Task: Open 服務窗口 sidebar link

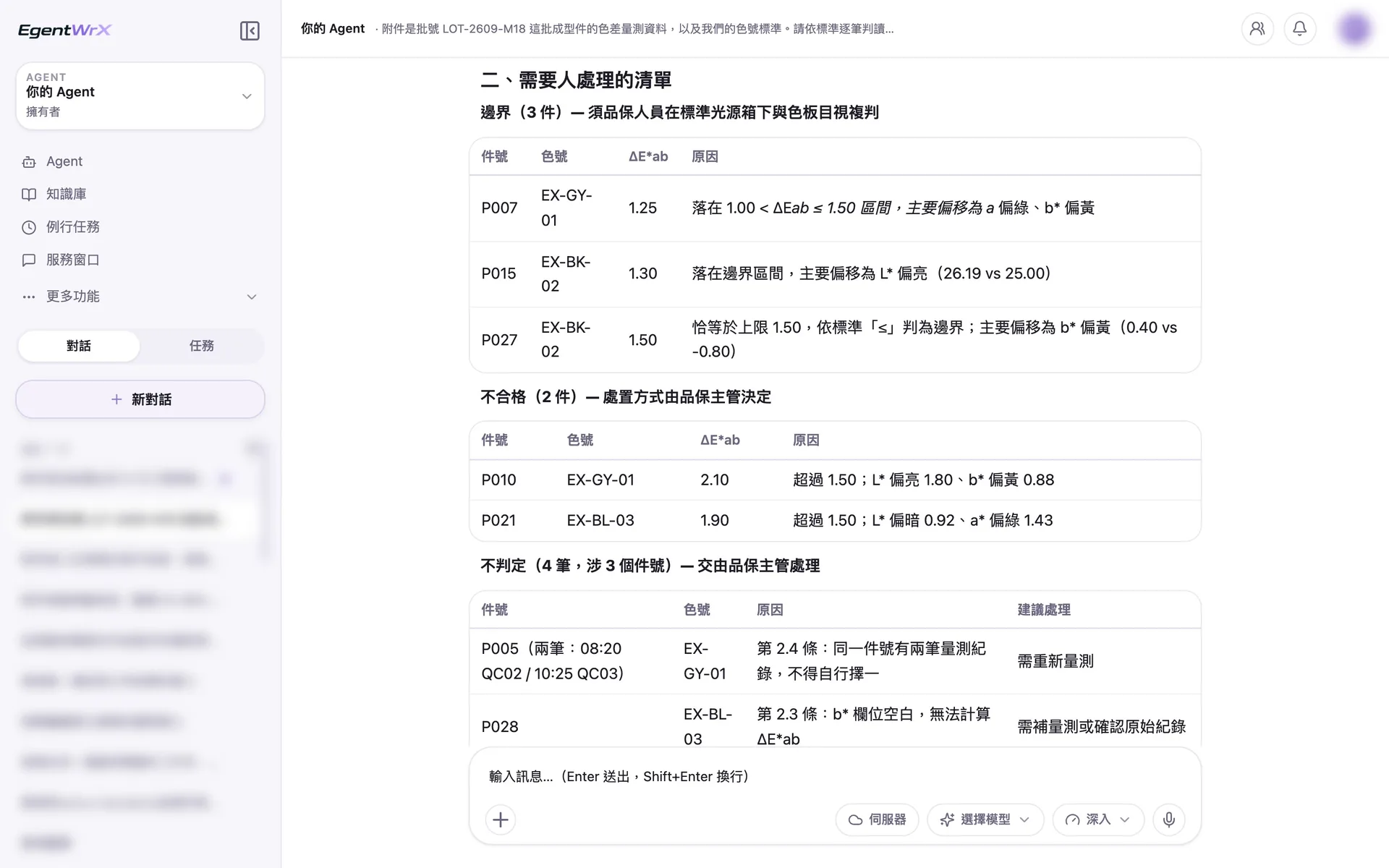Action: (140, 260)
